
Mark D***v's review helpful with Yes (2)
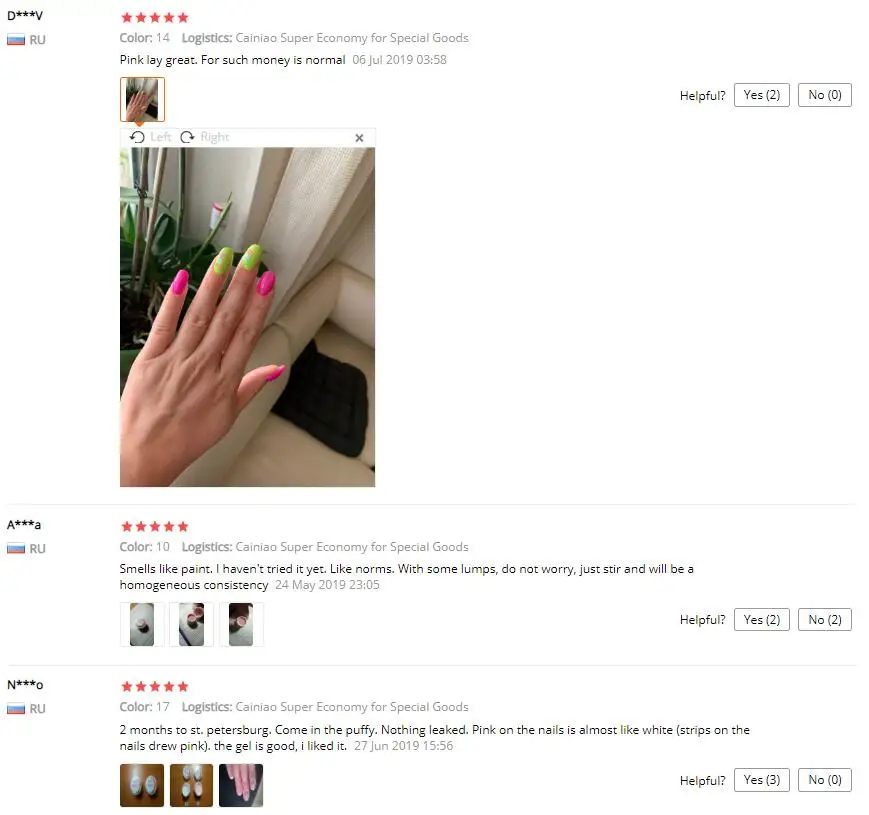coord(761,95)
